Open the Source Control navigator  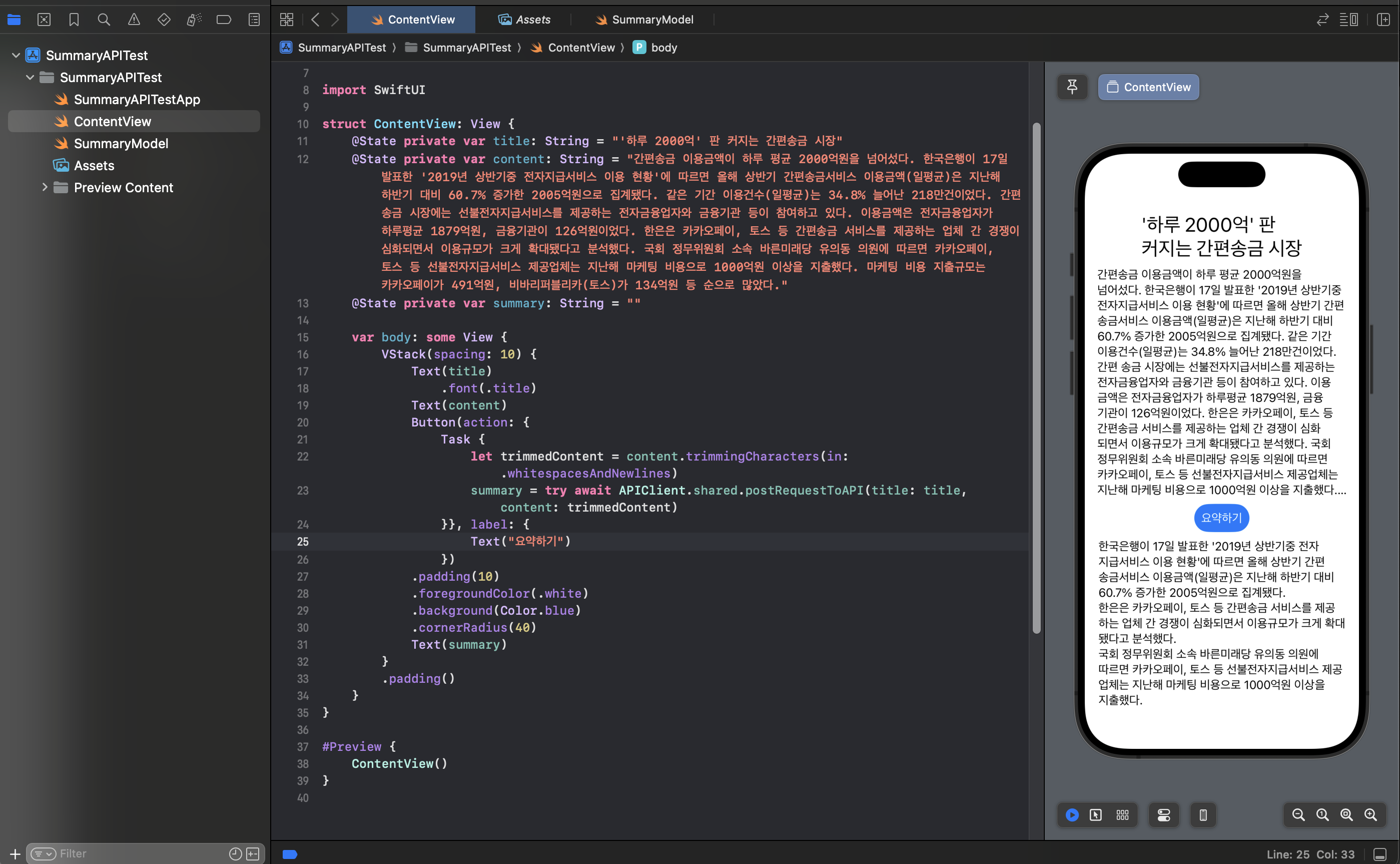pos(44,20)
